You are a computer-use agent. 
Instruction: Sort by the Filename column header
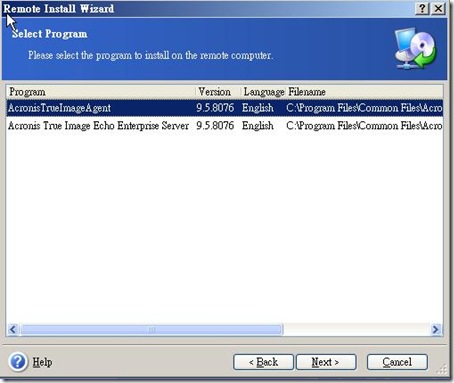click(x=364, y=92)
